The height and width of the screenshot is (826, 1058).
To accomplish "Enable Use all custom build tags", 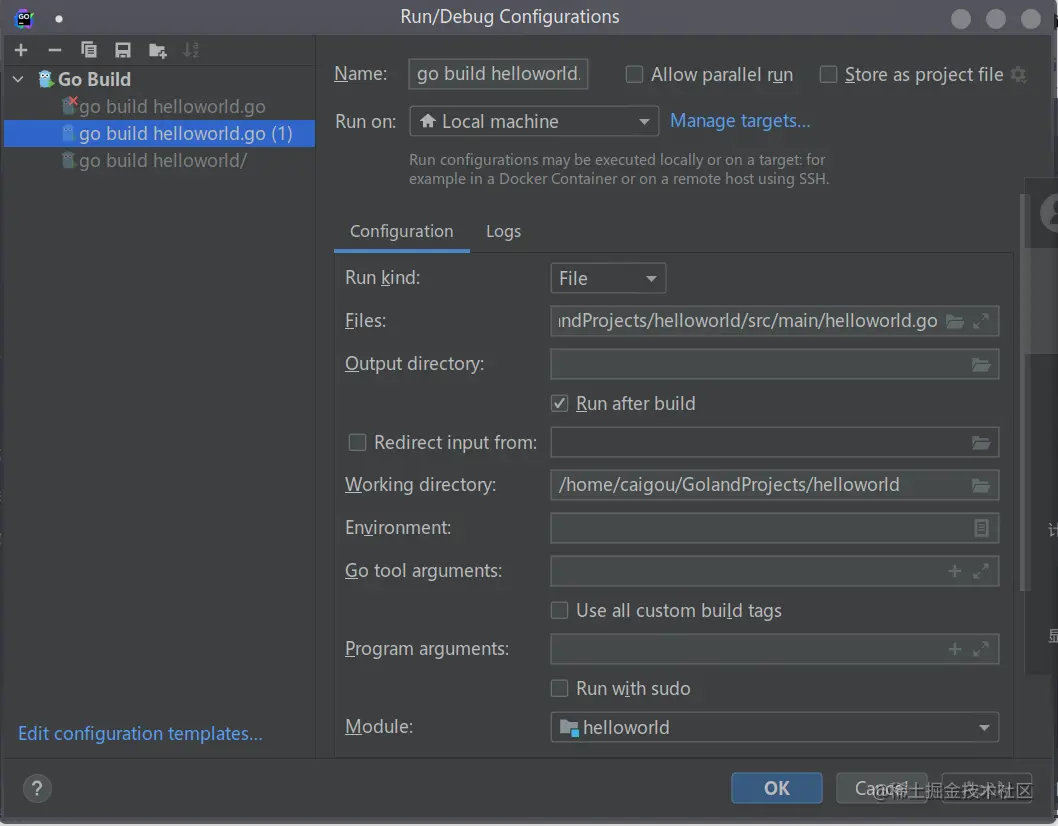I will tap(559, 611).
